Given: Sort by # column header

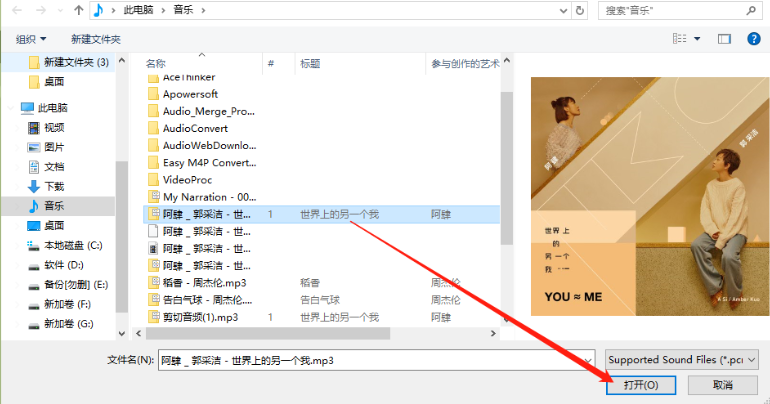Looking at the screenshot, I should pos(271,63).
